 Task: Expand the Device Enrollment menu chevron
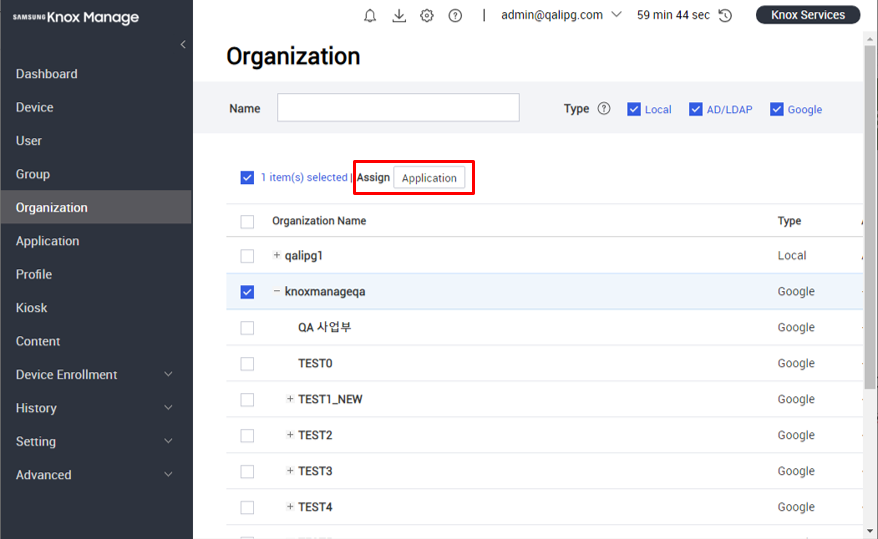168,374
